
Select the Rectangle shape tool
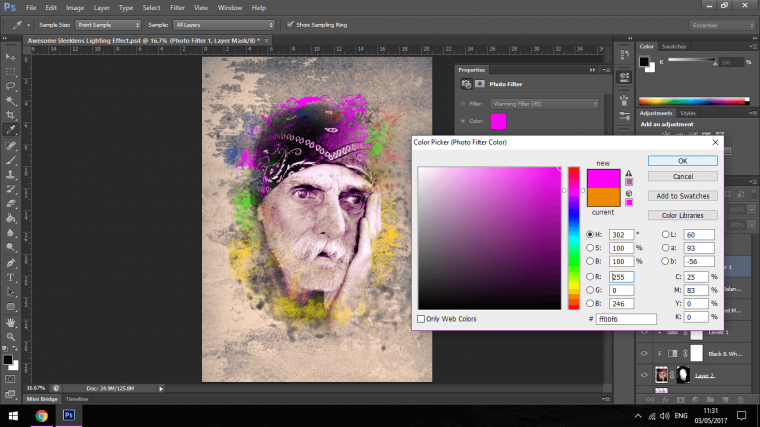(10, 307)
